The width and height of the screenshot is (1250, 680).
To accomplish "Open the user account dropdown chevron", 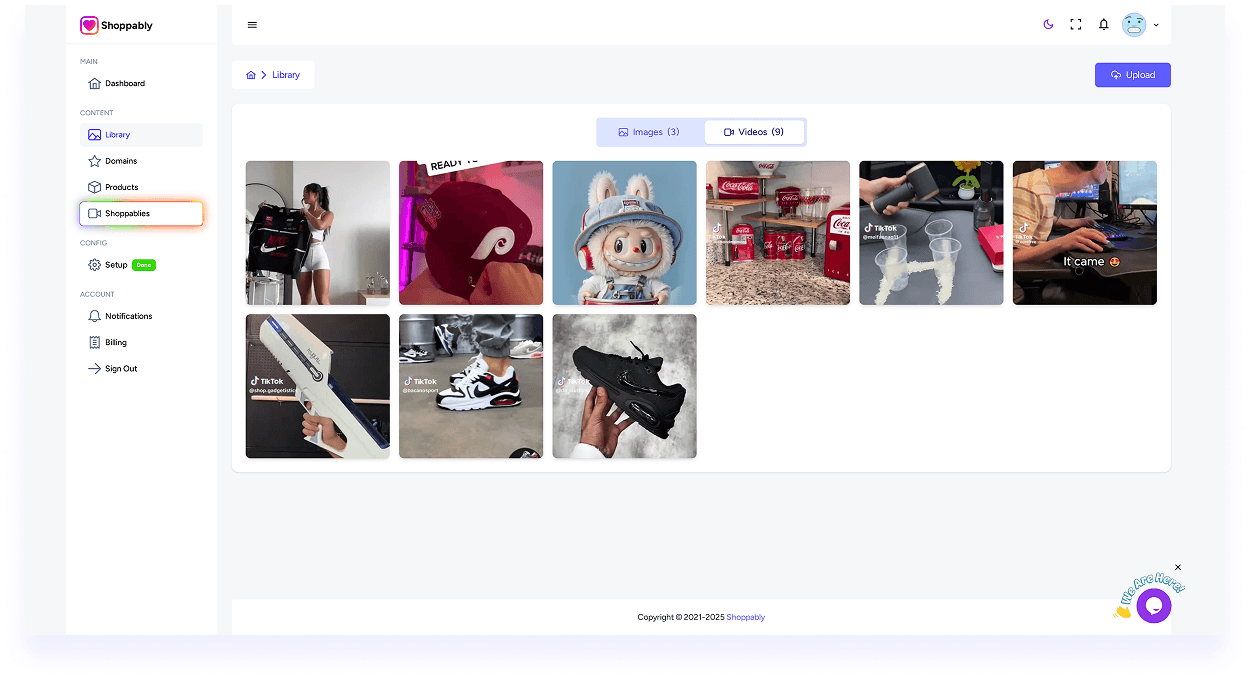I will click(x=1156, y=25).
